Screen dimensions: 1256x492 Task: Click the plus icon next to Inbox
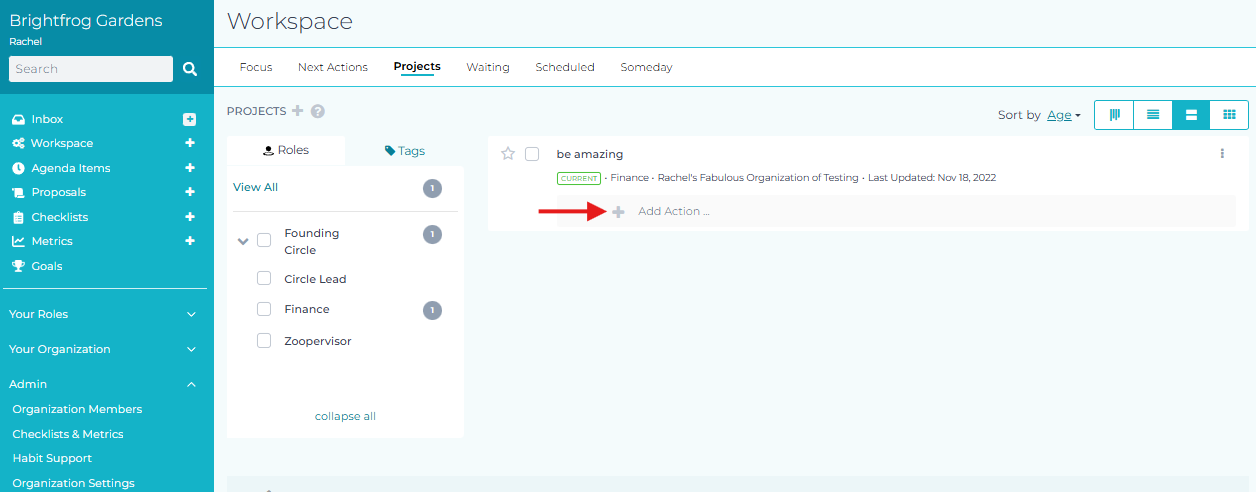[190, 119]
